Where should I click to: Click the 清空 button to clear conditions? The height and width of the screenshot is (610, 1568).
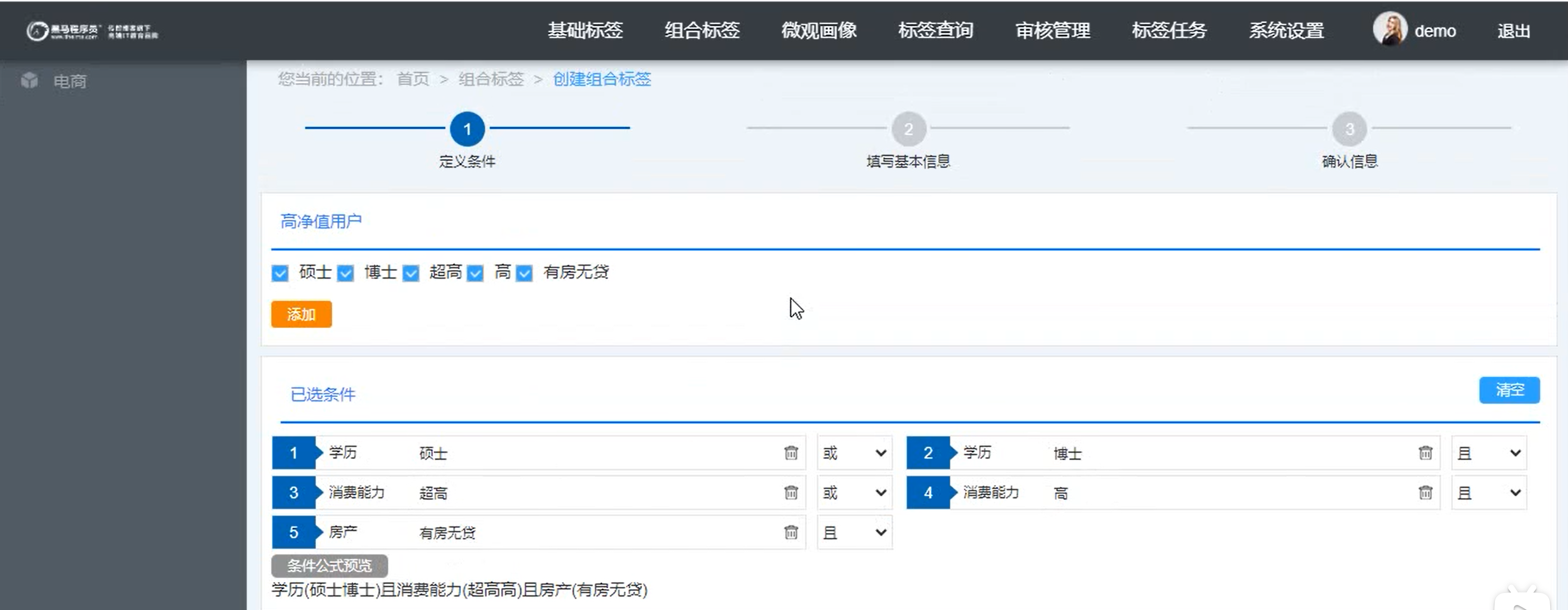coord(1509,390)
